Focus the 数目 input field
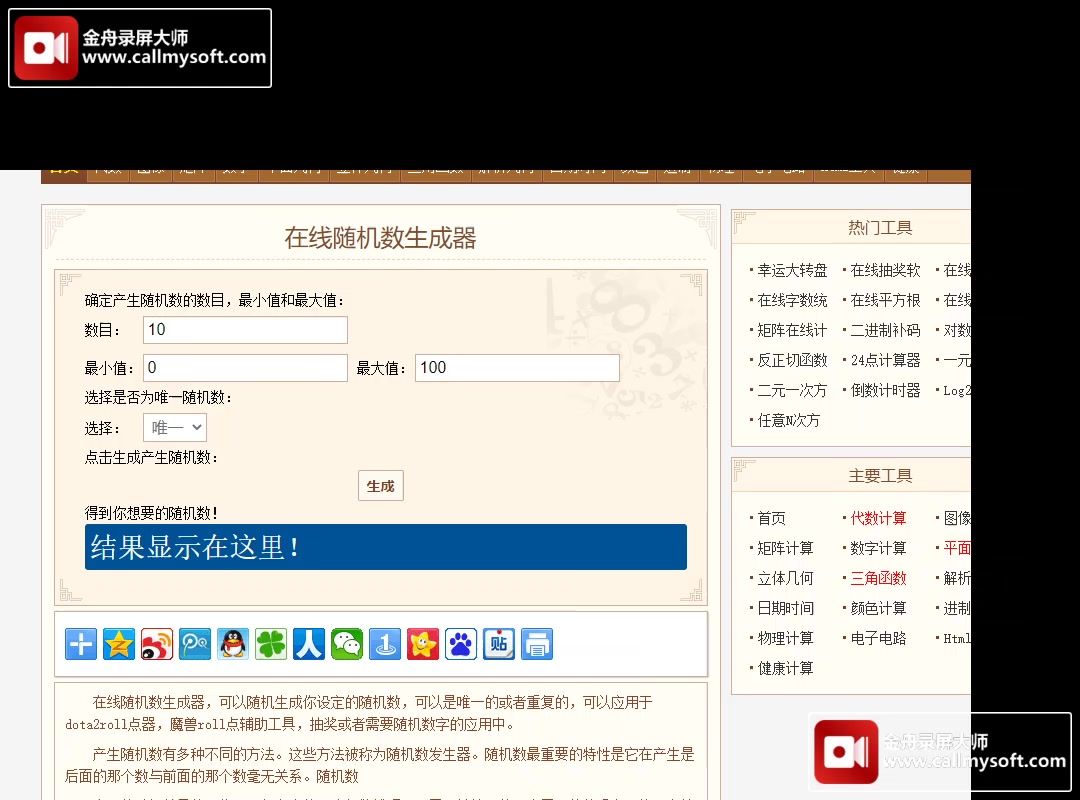1080x800 pixels. point(245,330)
